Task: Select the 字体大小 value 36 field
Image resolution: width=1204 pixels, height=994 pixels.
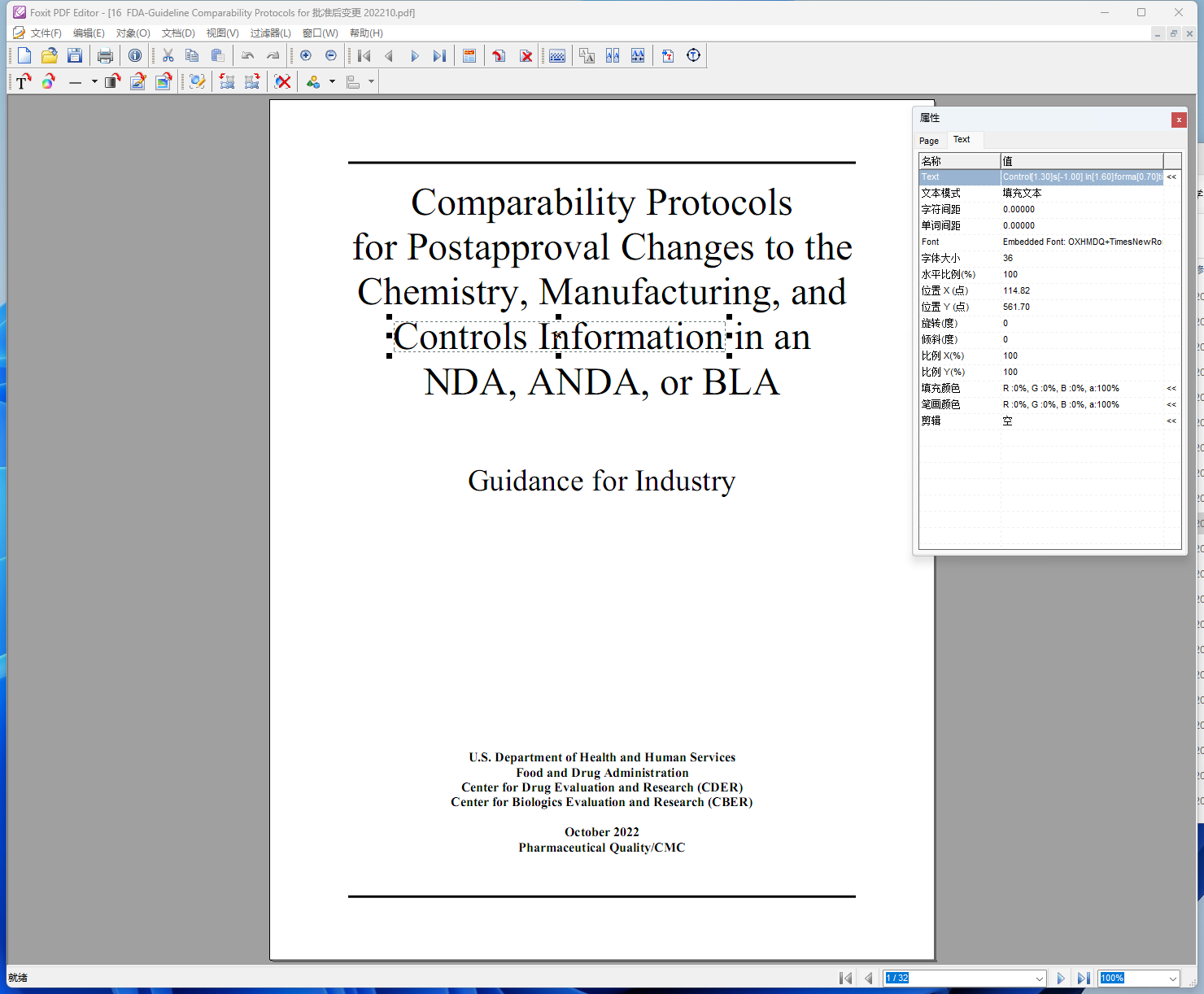Action: coord(1080,259)
